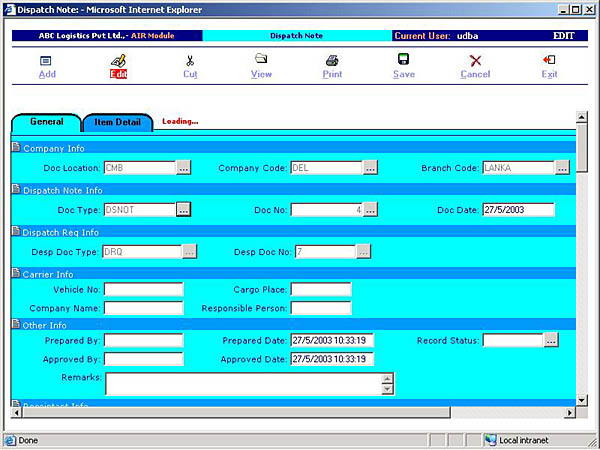Switch to the General tab
The height and width of the screenshot is (450, 600).
46,122
